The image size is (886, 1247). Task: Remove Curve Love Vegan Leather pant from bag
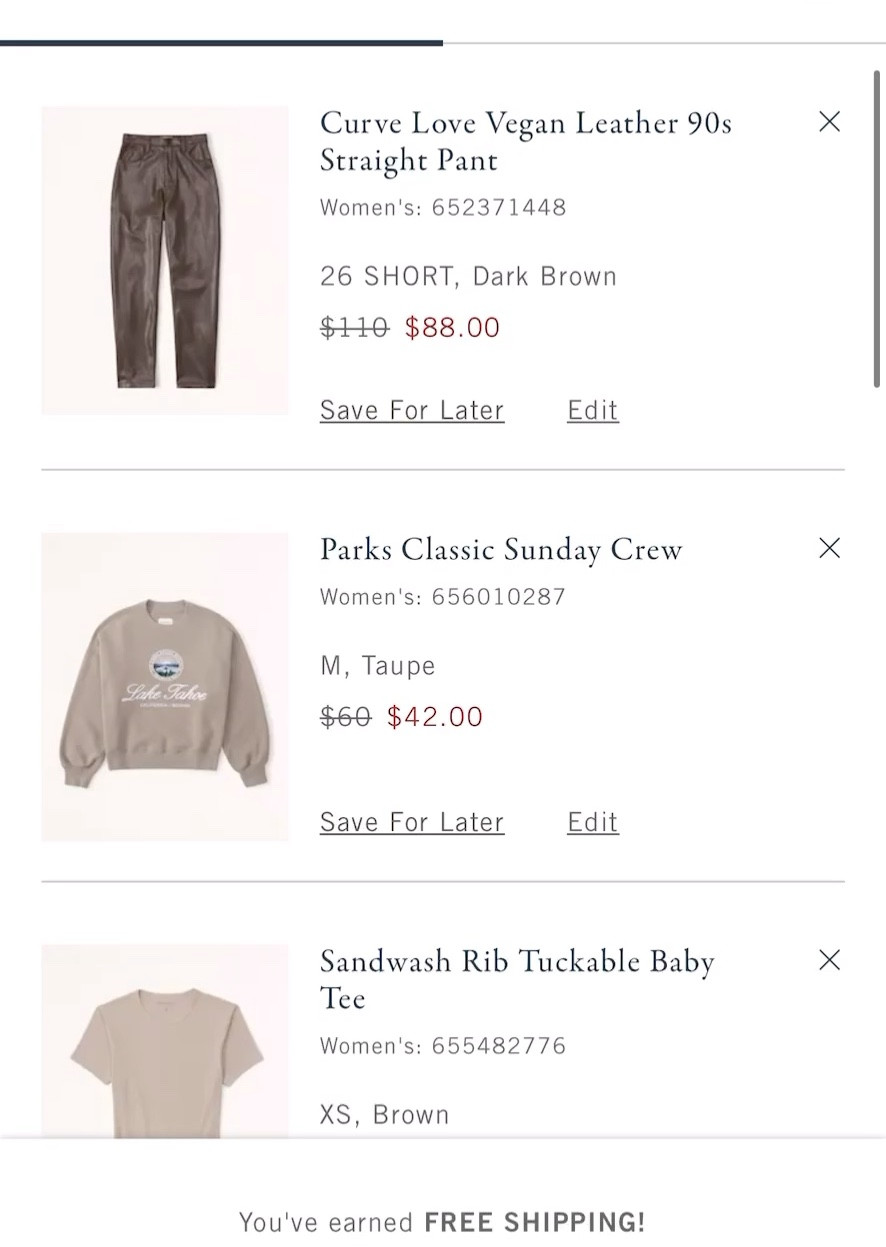coord(829,121)
